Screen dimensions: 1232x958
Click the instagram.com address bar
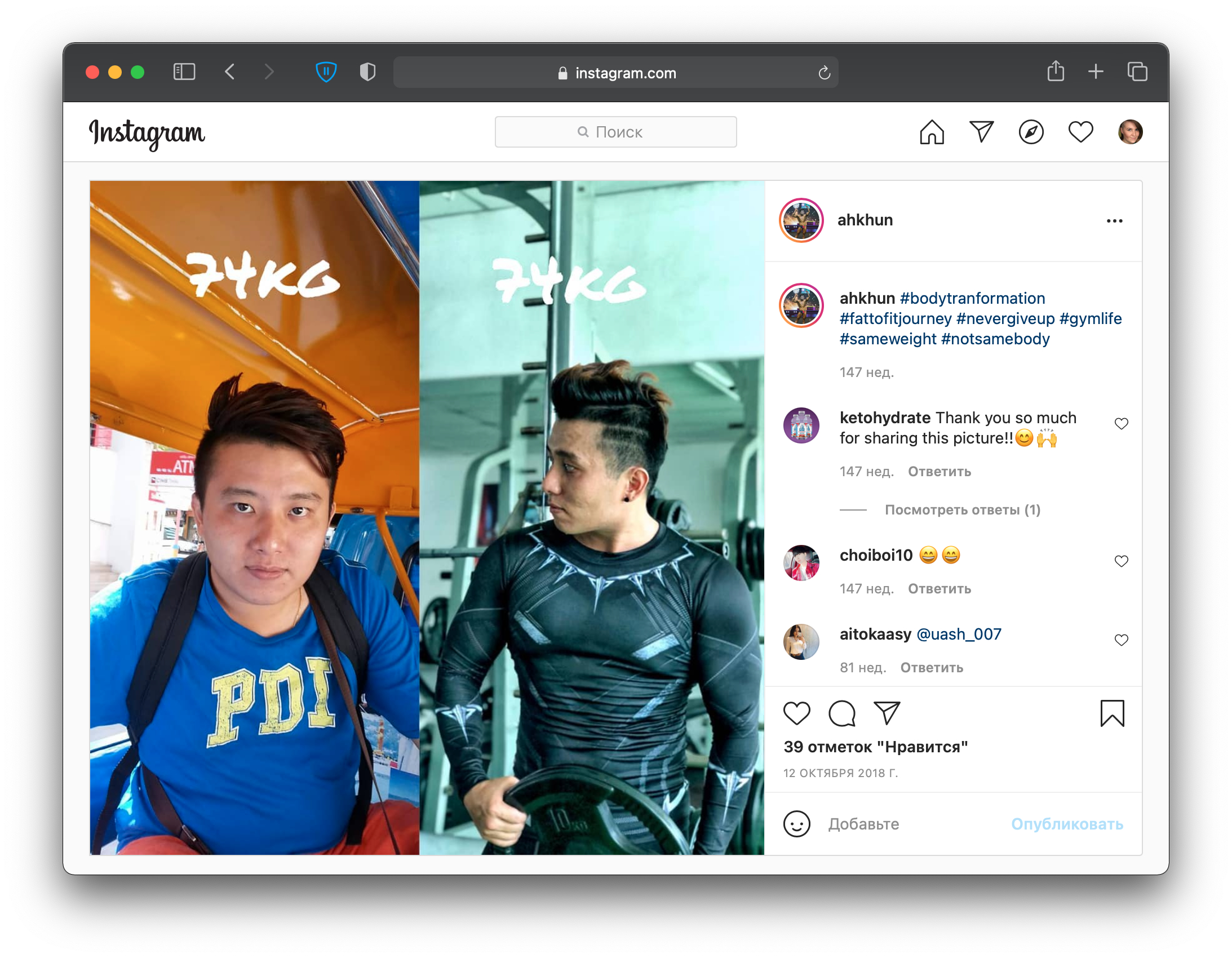click(615, 73)
